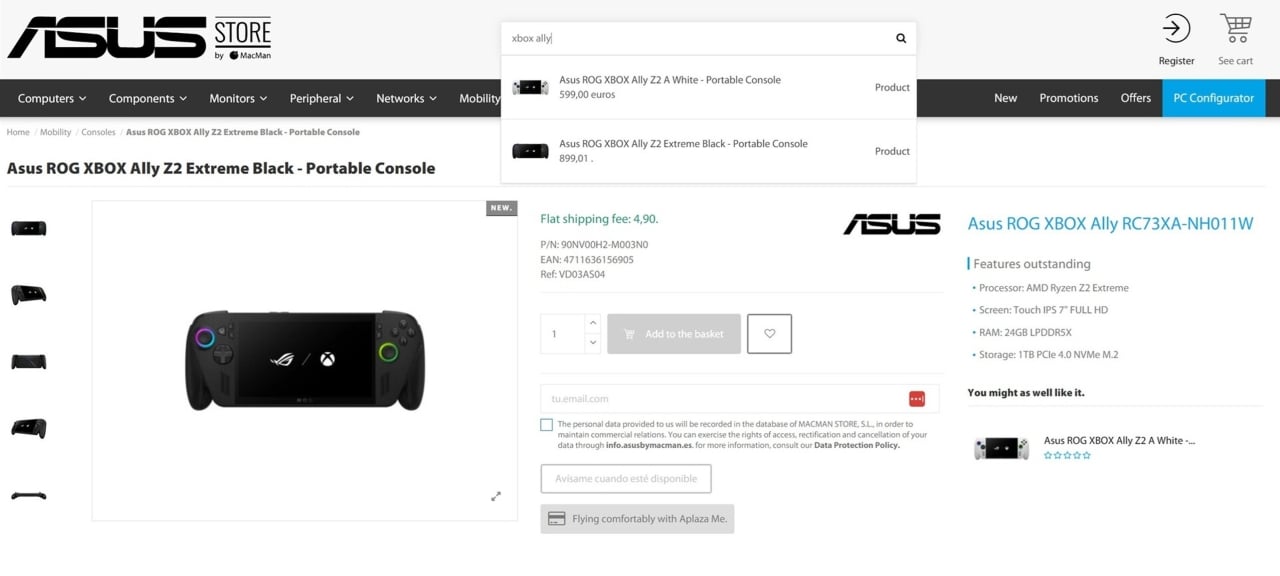Viewport: 1280px width, 576px height.
Task: Click the search magnifier icon
Action: pyautogui.click(x=901, y=38)
